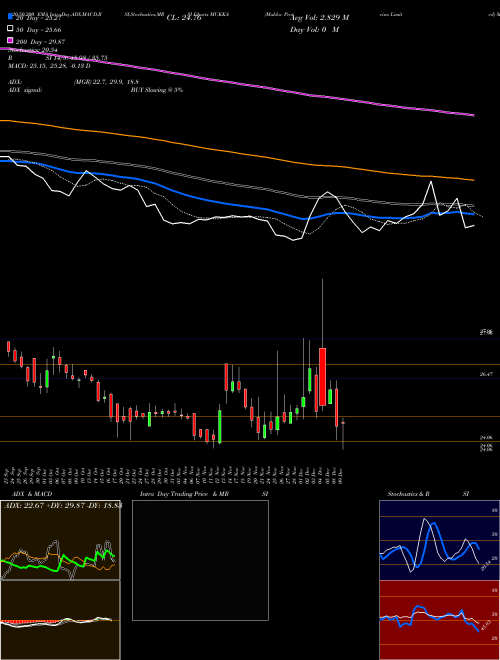Viewport: 500px width, 660px height.
Task: Click the 'Intra Day Trading Price & MR' panel title
Action: (x=184, y=494)
